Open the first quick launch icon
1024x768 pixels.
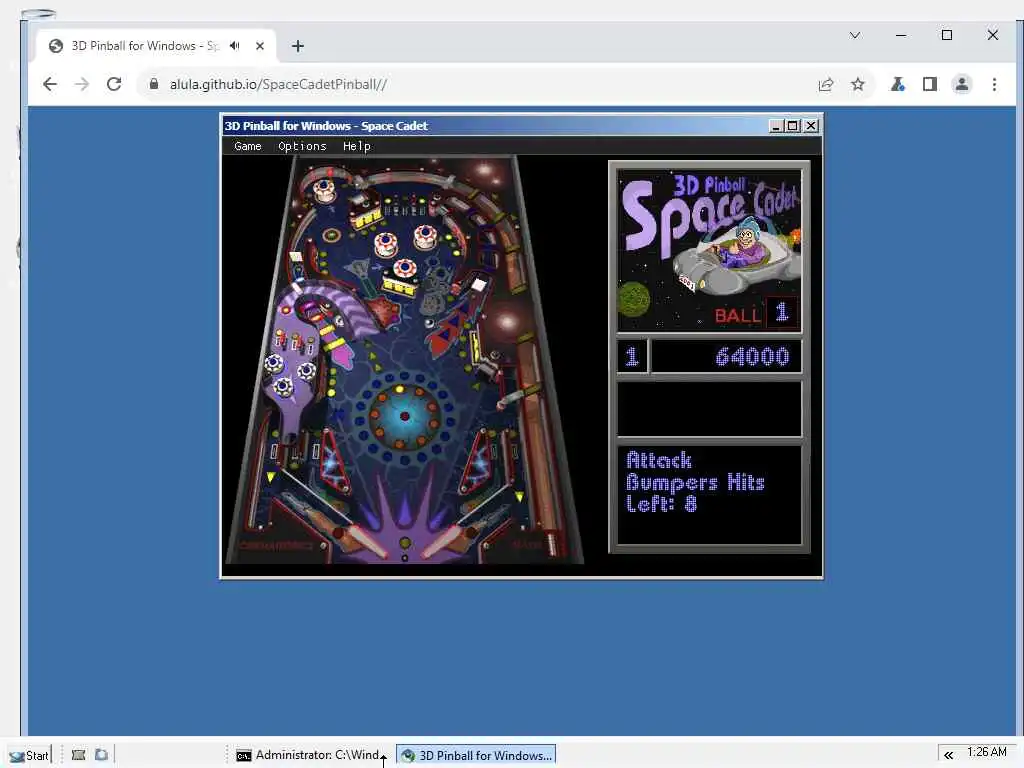coord(78,755)
